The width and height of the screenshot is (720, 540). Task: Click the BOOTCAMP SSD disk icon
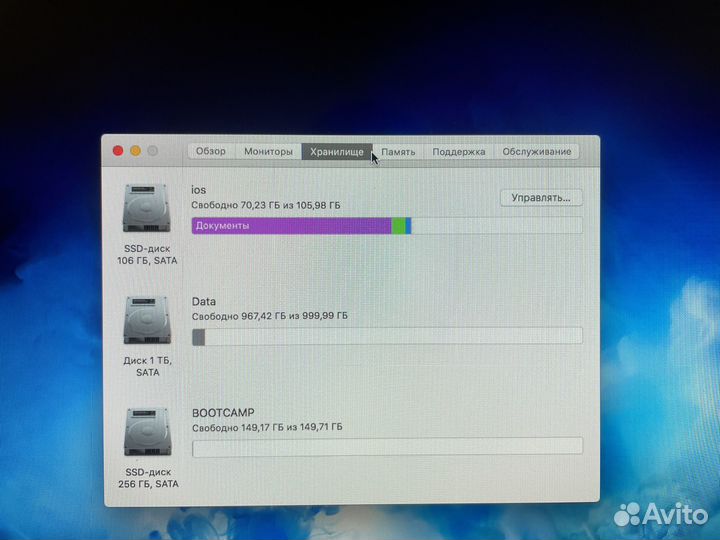[148, 432]
